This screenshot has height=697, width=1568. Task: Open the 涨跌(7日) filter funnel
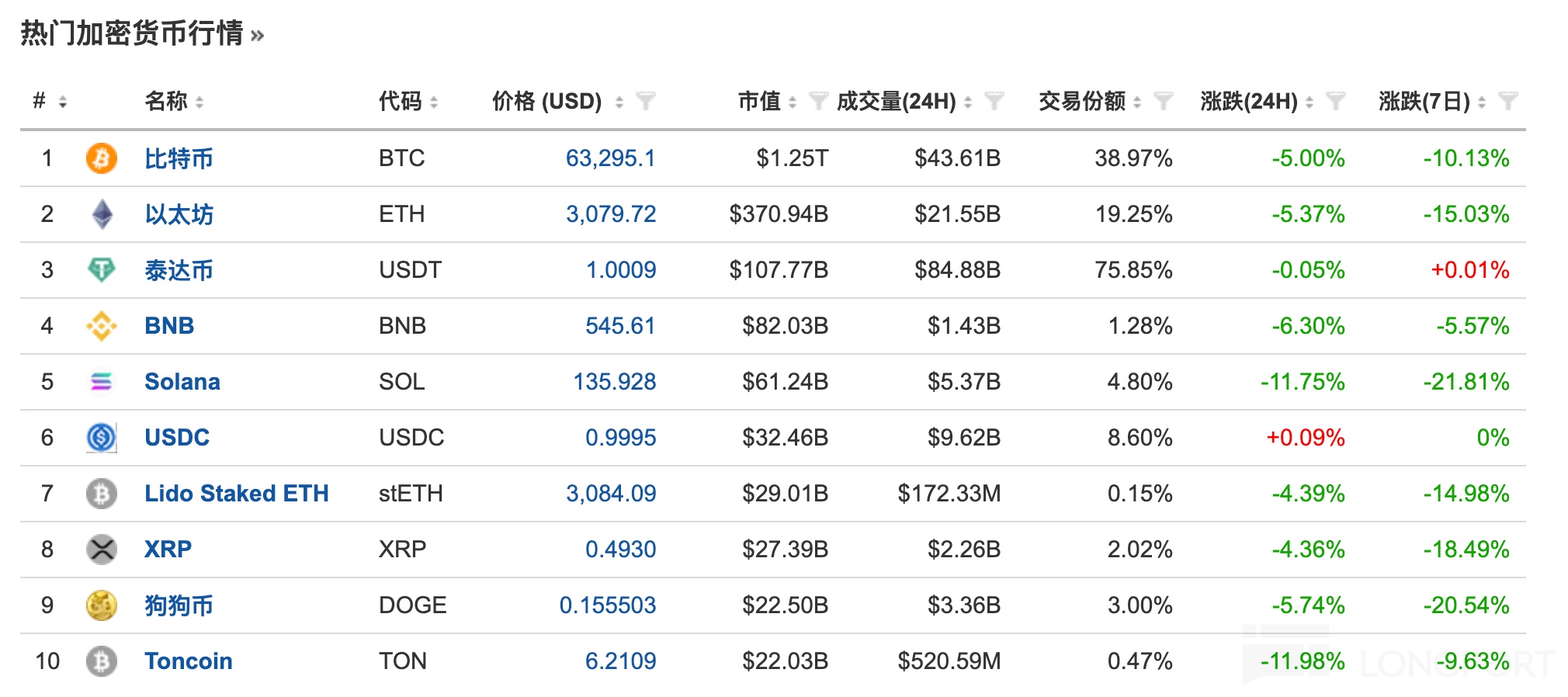[1507, 101]
